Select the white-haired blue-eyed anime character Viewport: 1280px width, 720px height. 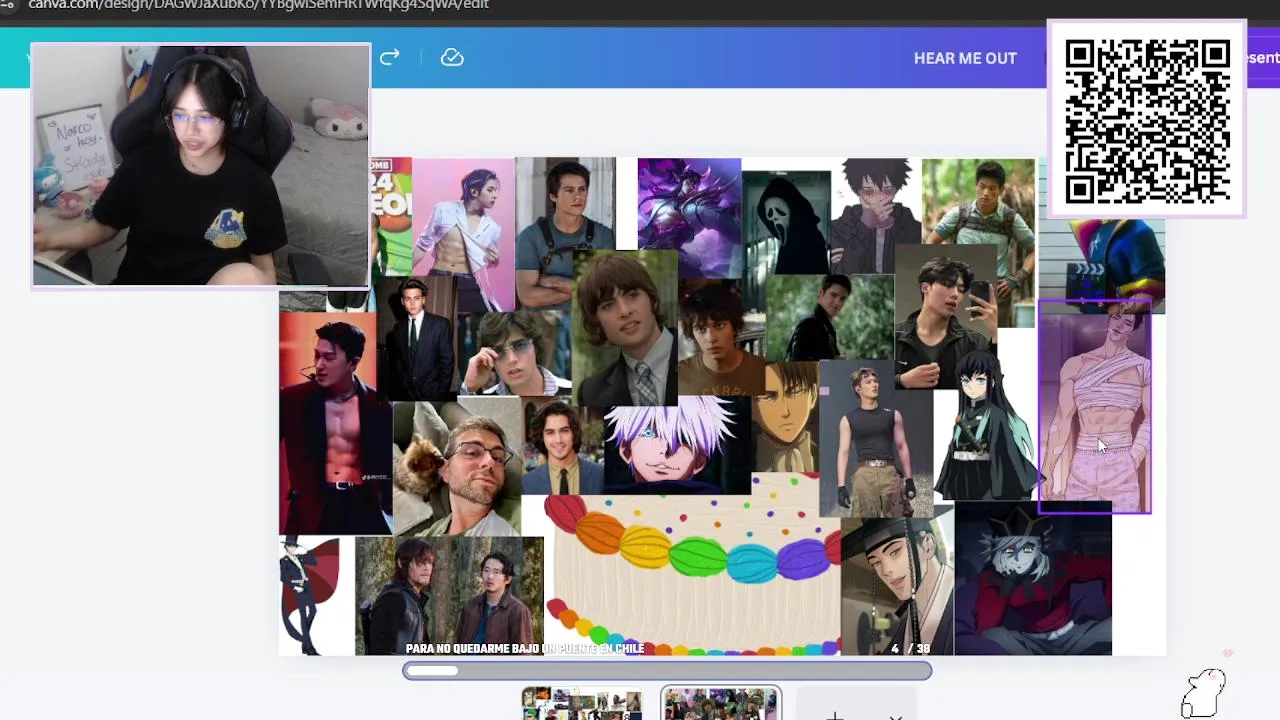(677, 445)
